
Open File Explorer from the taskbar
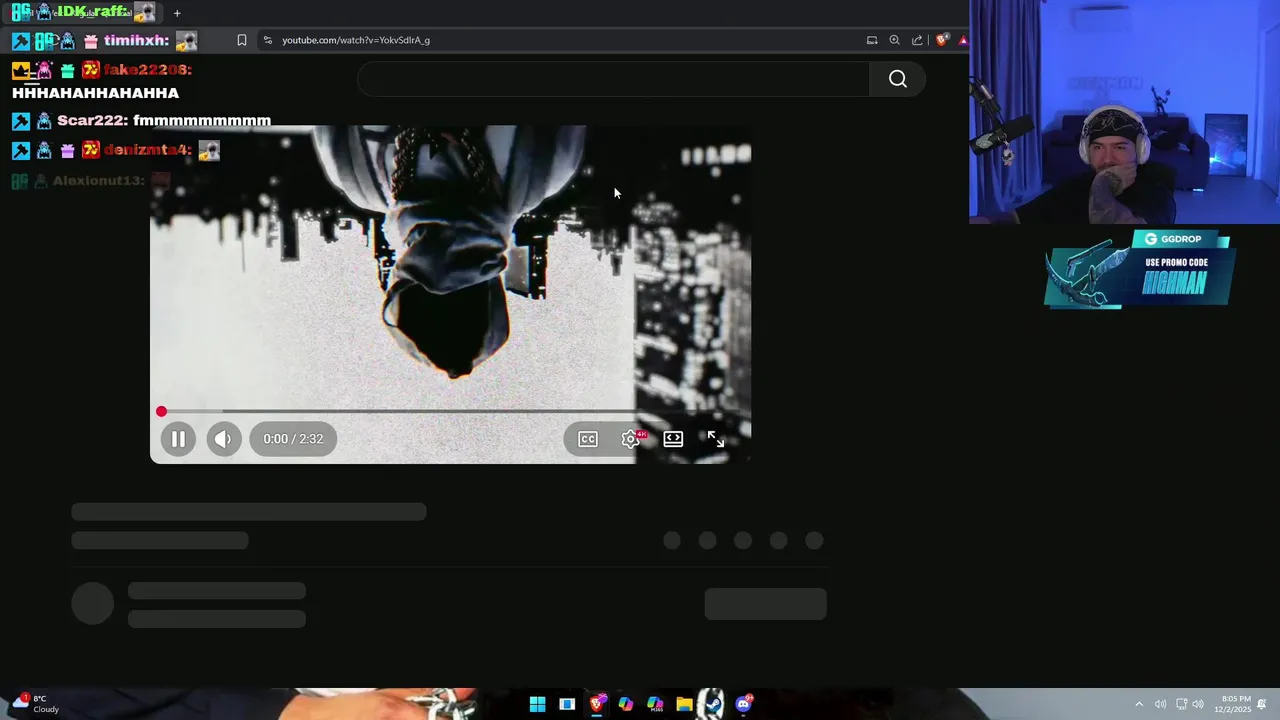pyautogui.click(x=684, y=704)
